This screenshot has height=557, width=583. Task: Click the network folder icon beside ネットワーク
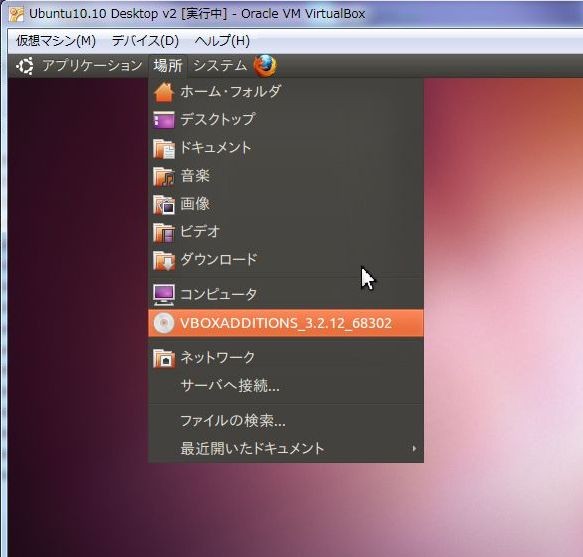click(164, 358)
